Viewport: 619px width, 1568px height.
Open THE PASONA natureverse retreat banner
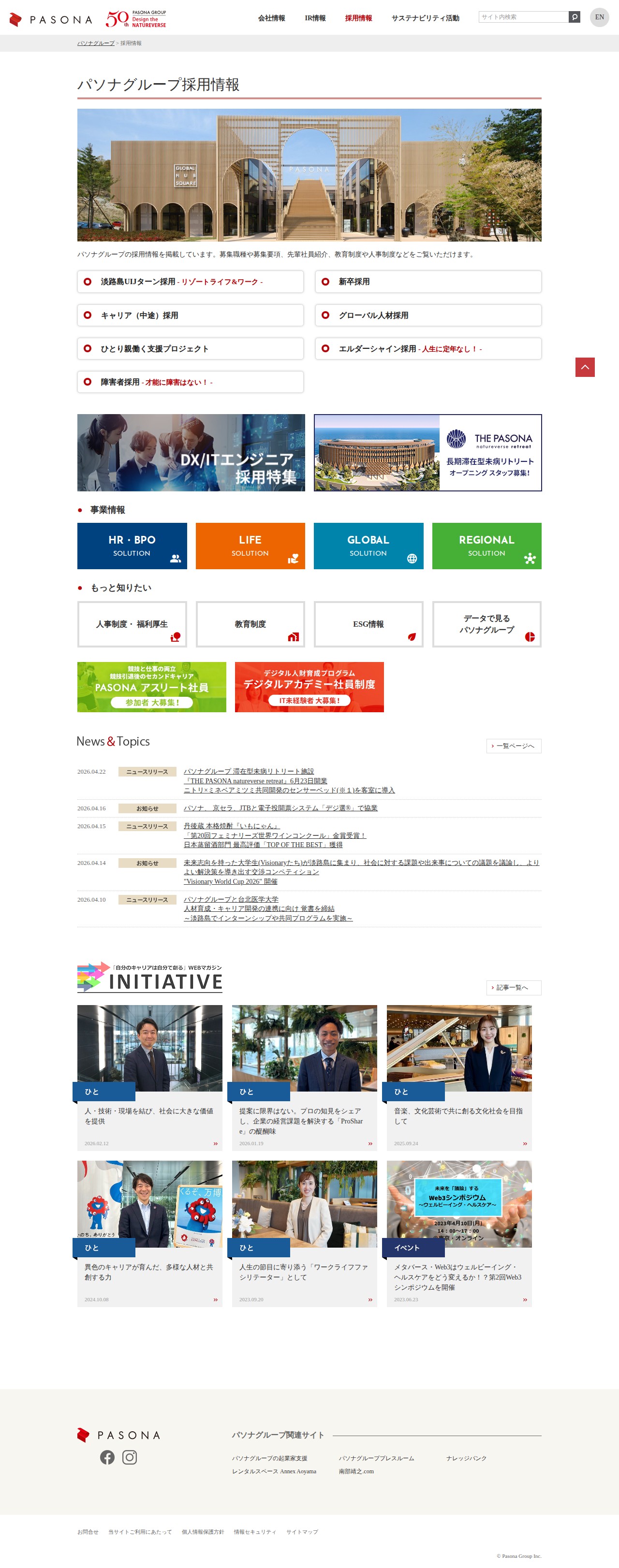(427, 453)
